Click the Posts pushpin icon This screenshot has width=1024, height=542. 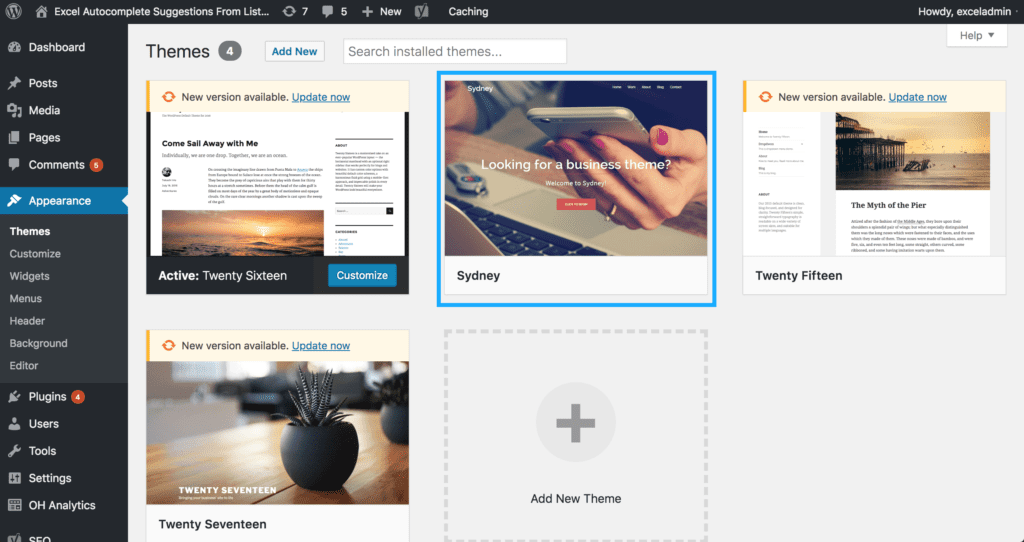click(14, 83)
